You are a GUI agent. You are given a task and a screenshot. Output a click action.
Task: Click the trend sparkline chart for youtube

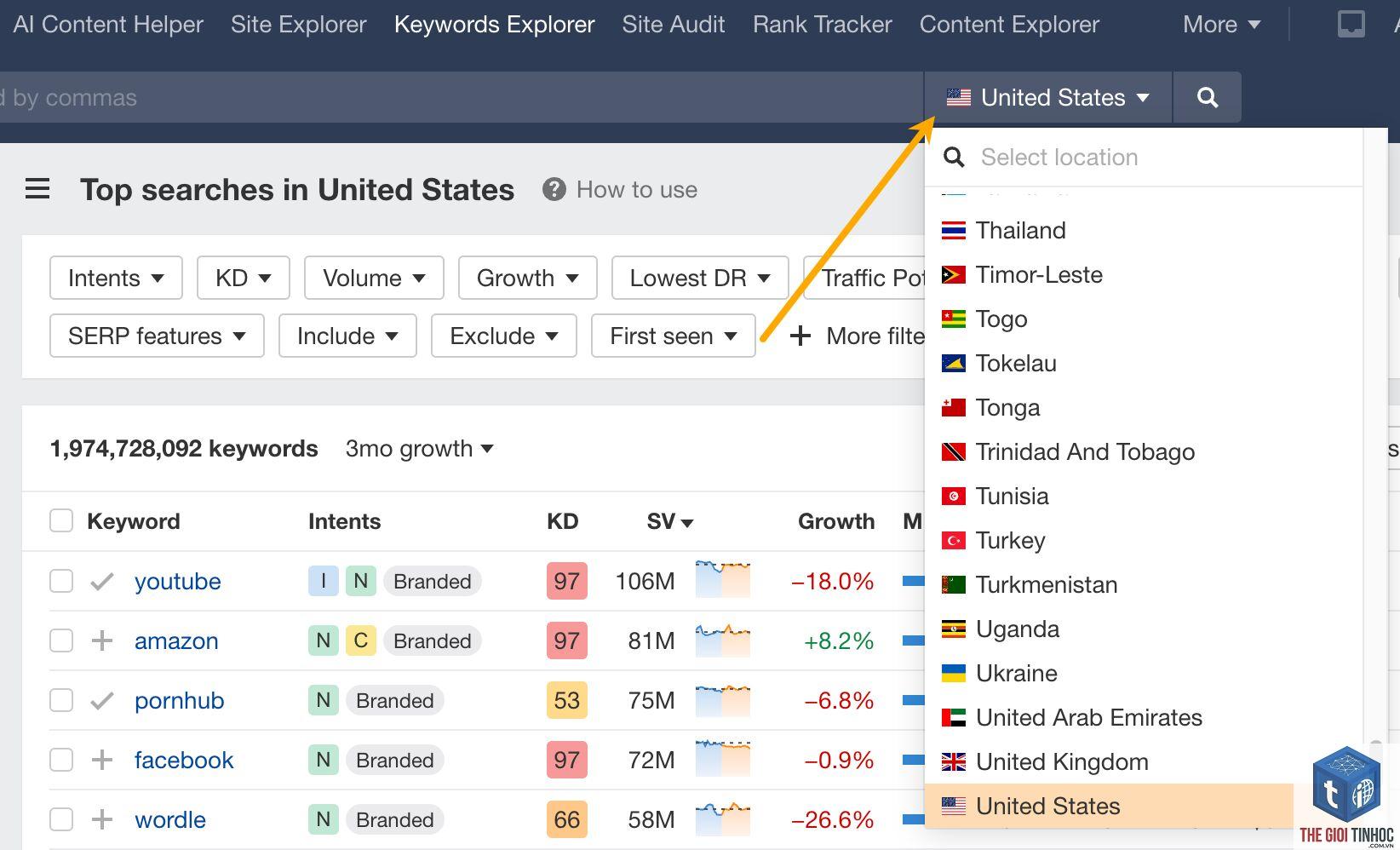point(723,579)
